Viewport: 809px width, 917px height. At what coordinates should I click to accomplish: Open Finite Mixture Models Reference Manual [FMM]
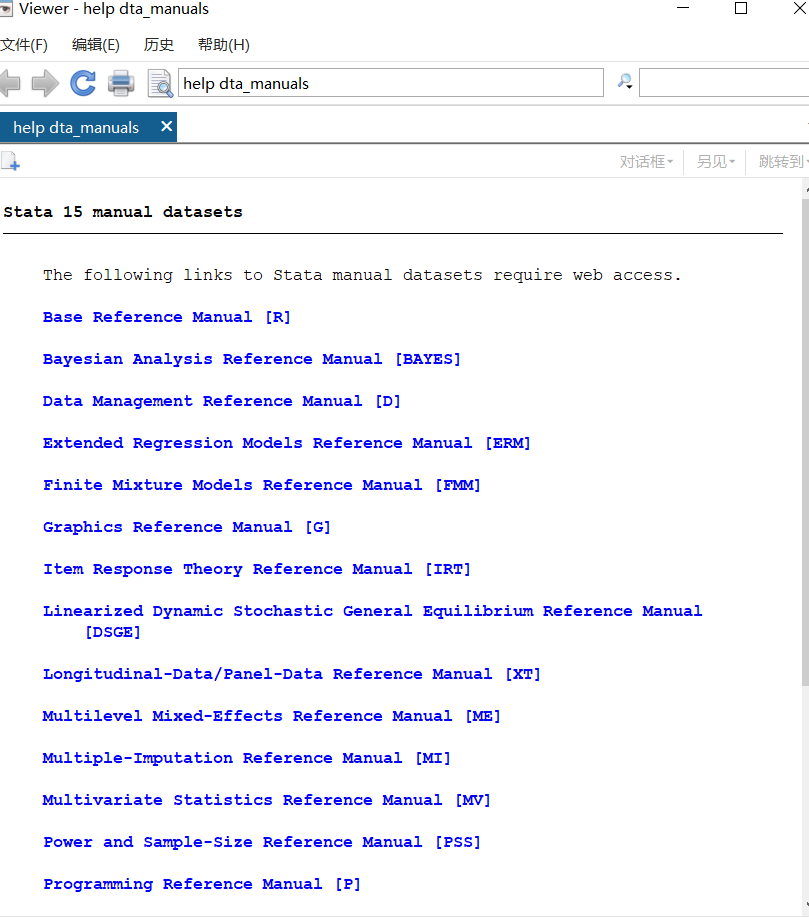coord(261,485)
